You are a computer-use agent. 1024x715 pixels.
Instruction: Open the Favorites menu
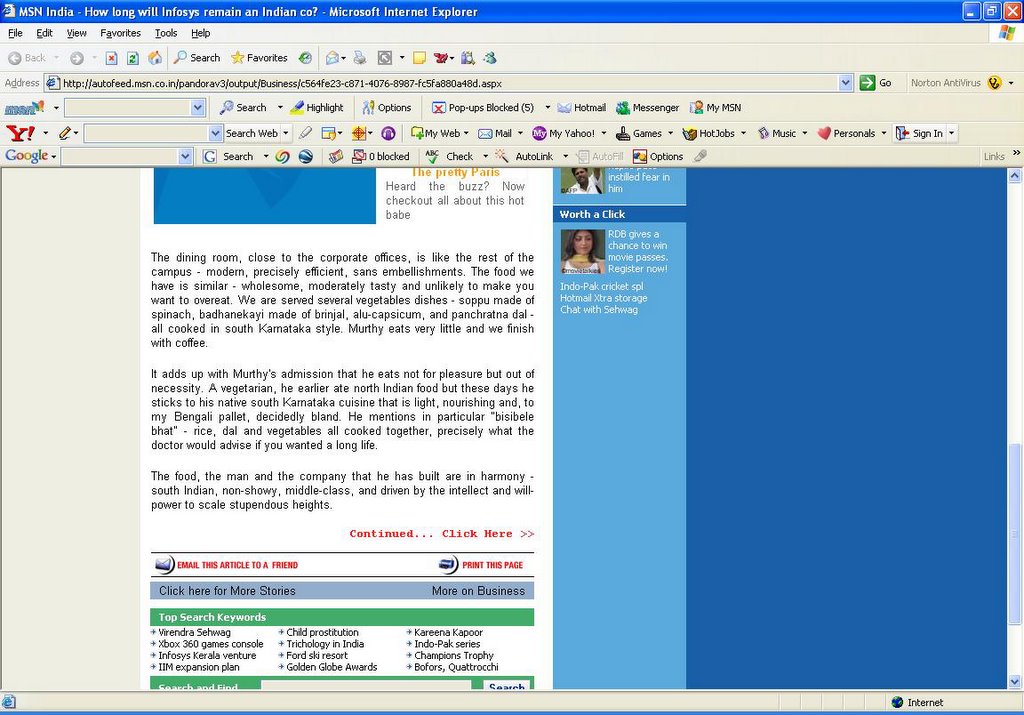(120, 33)
